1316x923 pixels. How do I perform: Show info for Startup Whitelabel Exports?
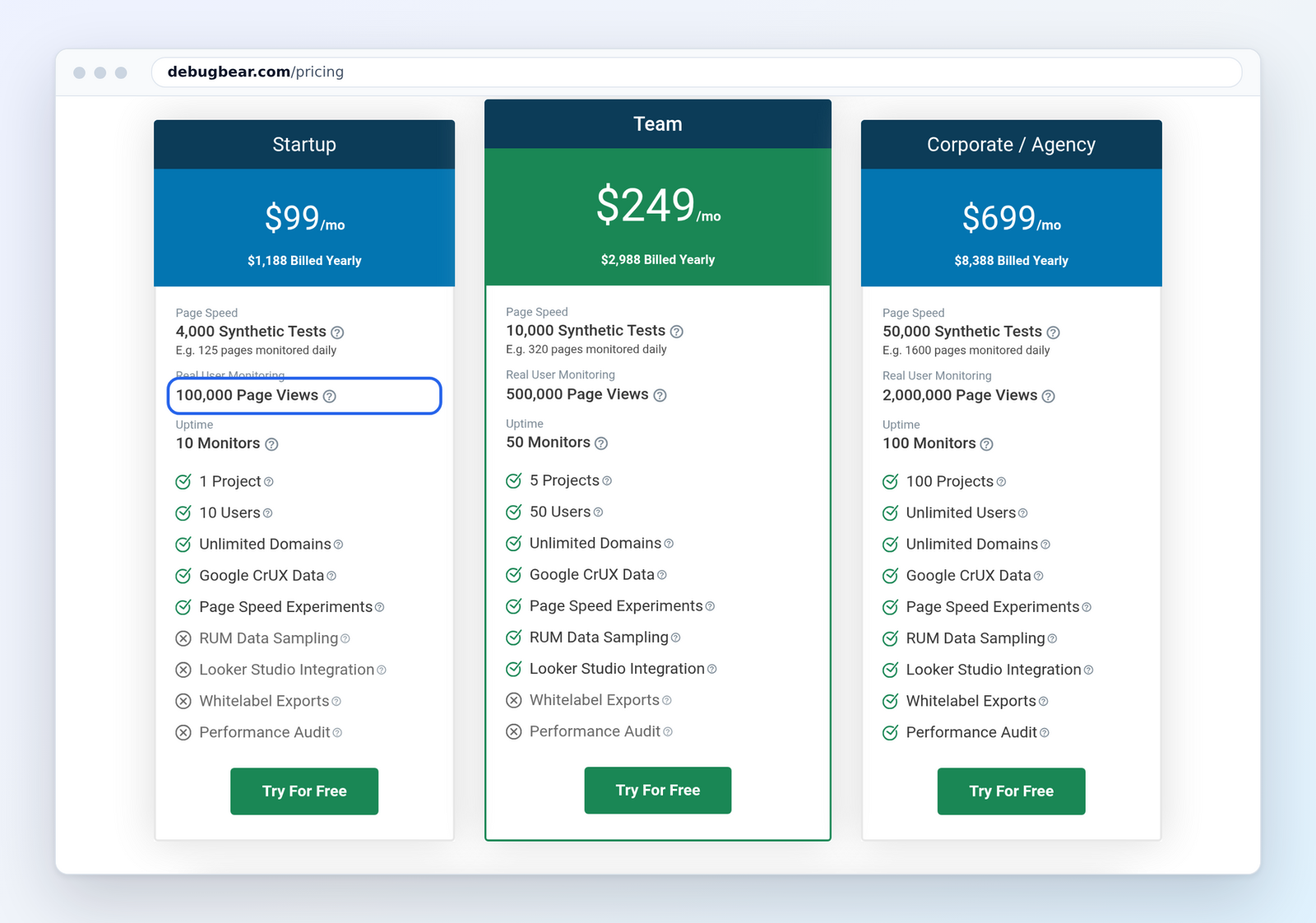pyautogui.click(x=336, y=702)
